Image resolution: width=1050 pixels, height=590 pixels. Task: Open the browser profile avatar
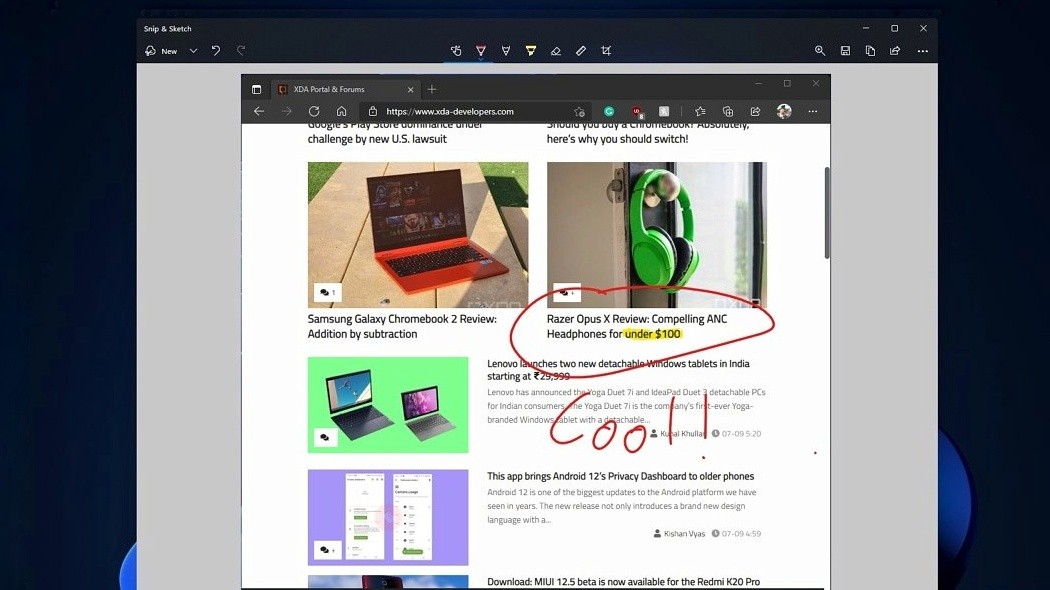point(784,111)
